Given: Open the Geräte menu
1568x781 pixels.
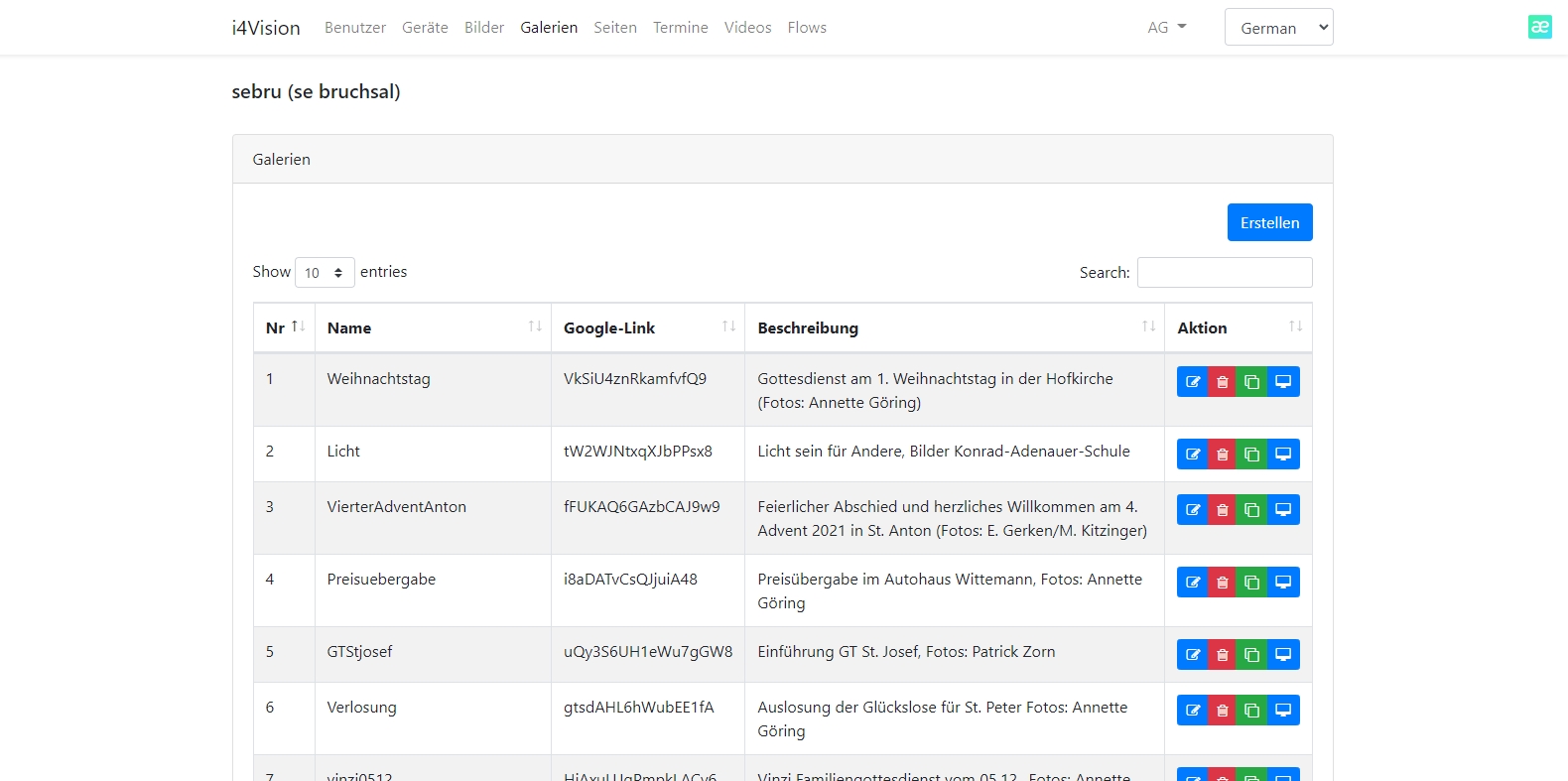Looking at the screenshot, I should point(425,28).
